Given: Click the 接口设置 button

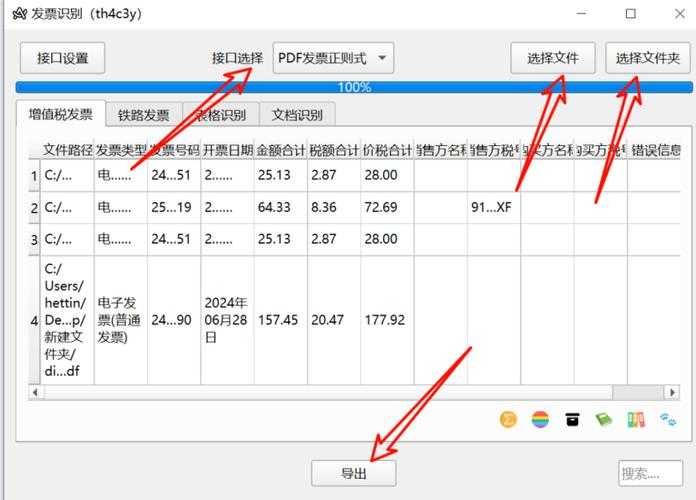Looking at the screenshot, I should (63, 58).
